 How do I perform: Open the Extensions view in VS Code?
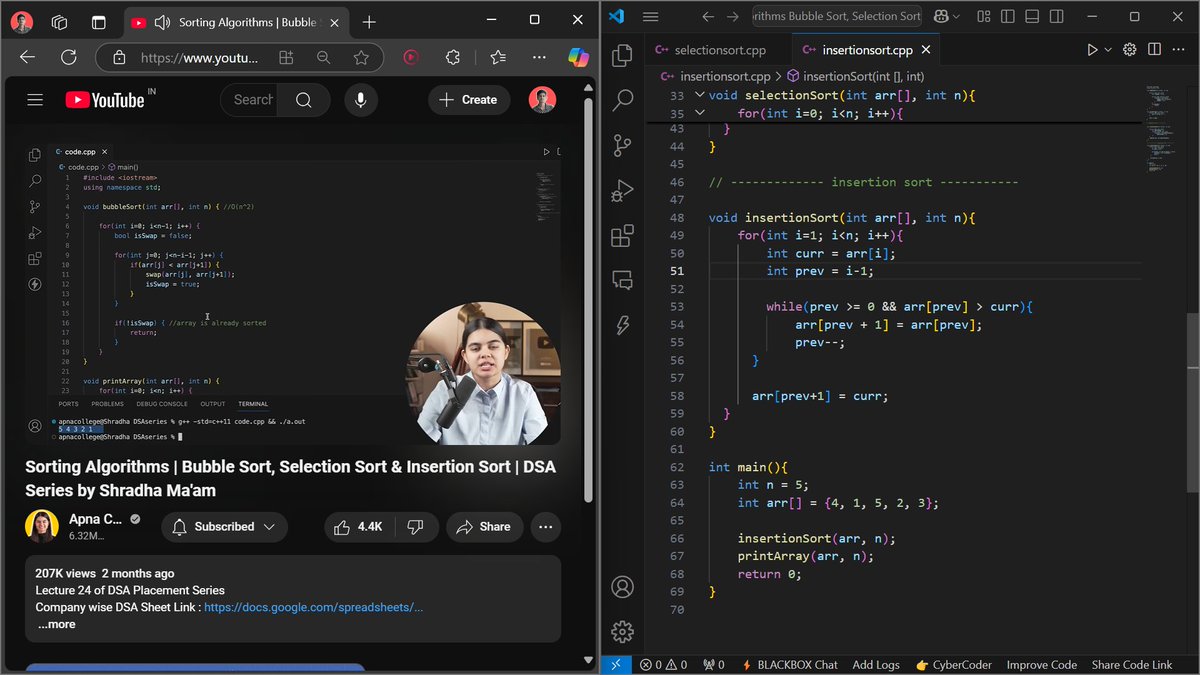click(622, 235)
